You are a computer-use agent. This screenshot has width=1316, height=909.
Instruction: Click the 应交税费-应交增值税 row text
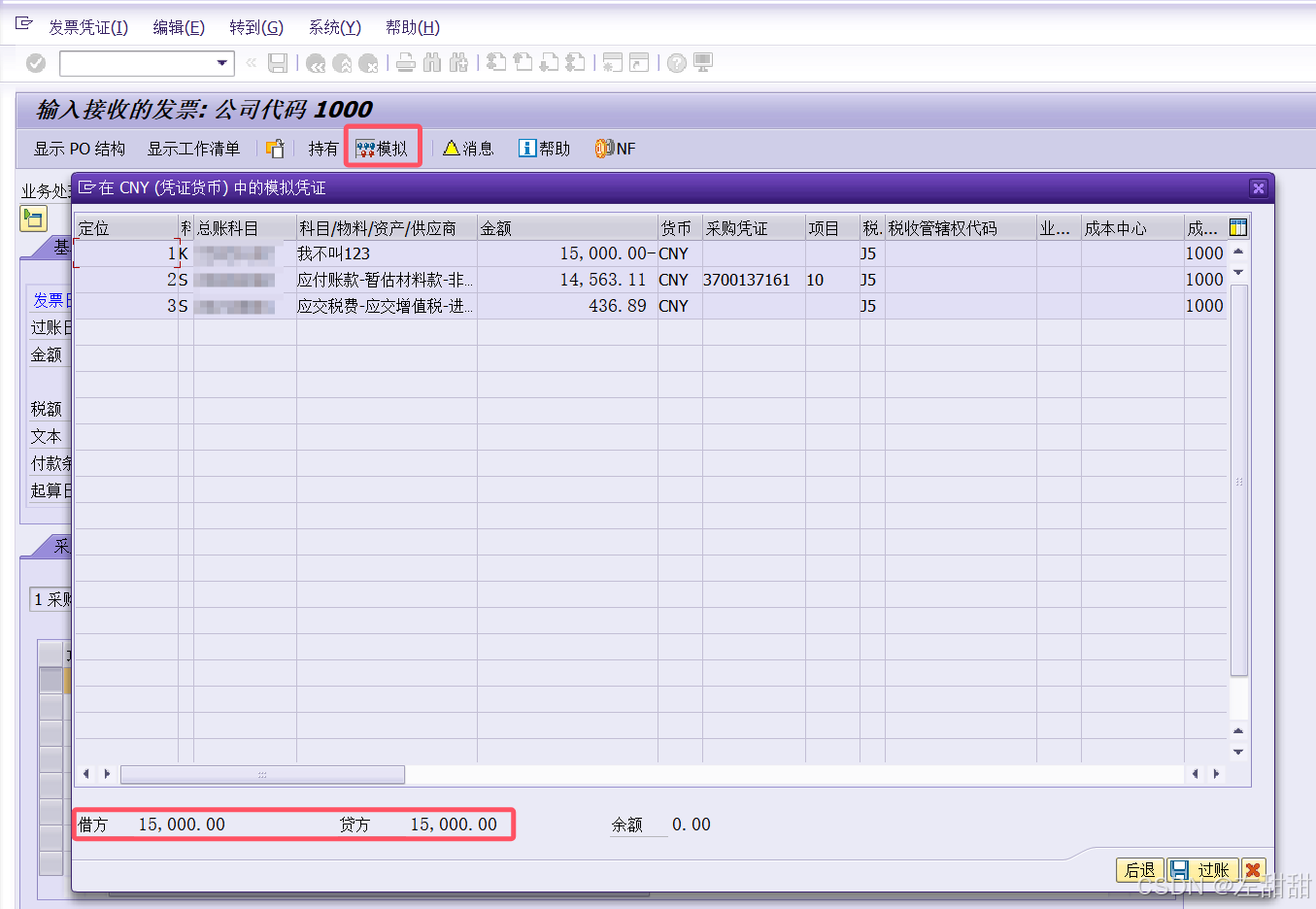[x=386, y=306]
